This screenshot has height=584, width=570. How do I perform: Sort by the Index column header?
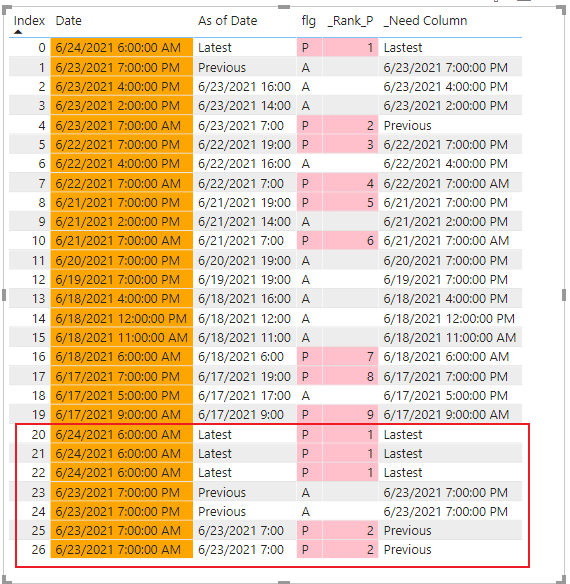(x=29, y=21)
